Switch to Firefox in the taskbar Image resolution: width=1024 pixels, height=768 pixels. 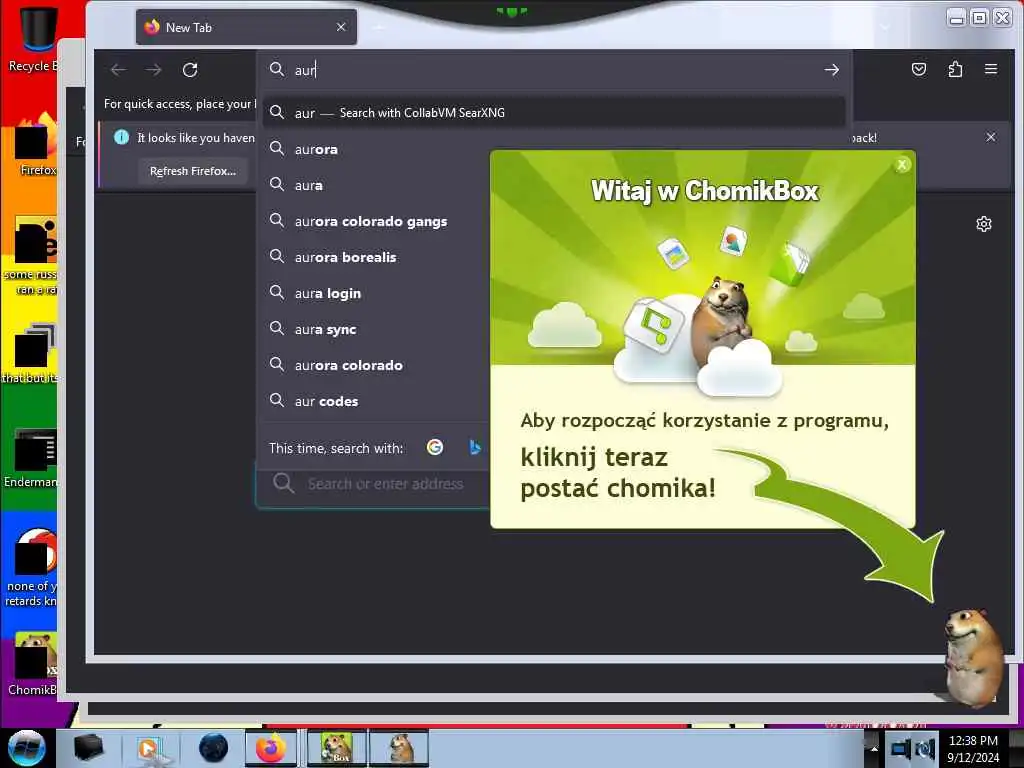point(272,748)
